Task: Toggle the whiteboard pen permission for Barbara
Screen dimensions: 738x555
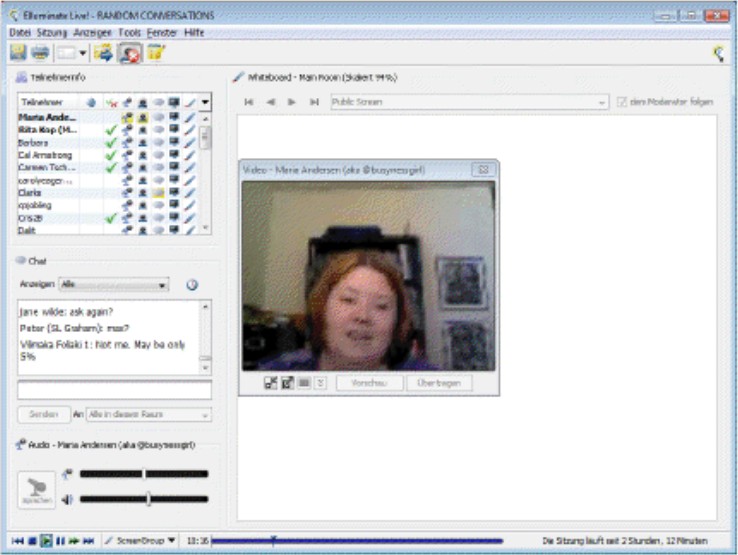Action: 190,143
